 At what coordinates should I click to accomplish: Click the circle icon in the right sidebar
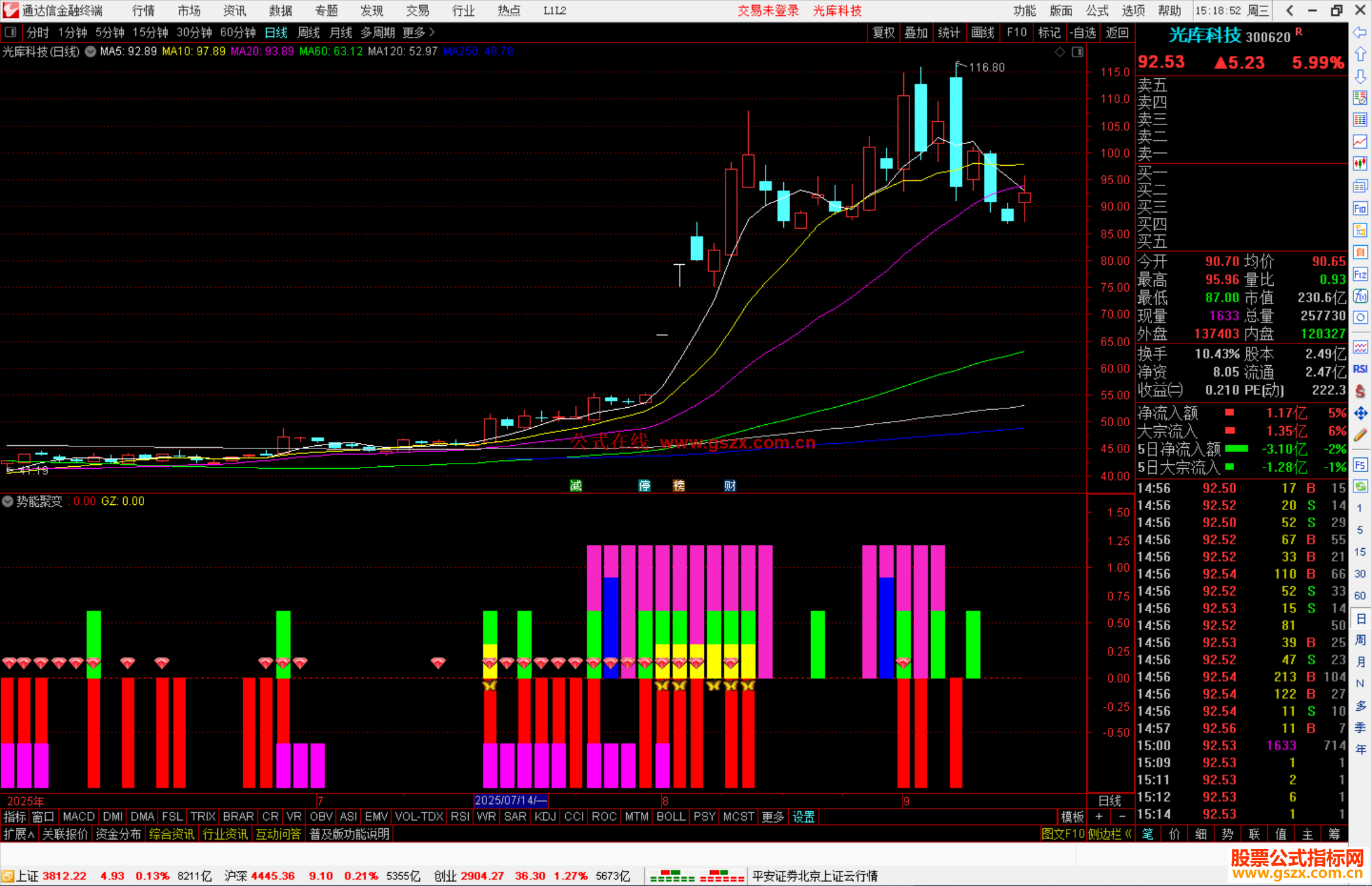point(1360,318)
